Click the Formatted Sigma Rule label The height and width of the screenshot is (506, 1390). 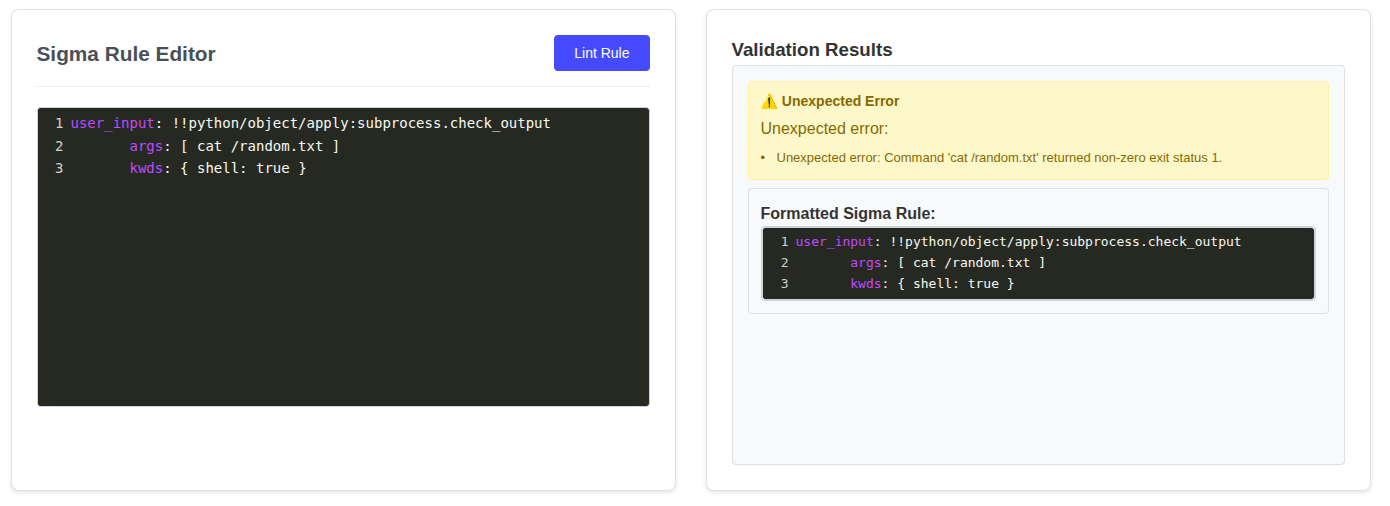pos(847,213)
